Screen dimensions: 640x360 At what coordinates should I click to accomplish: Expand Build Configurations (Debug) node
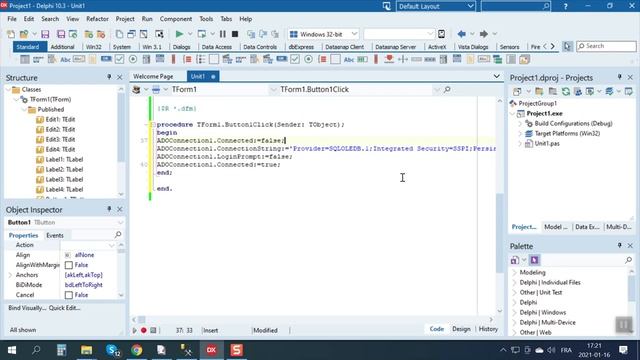pyautogui.click(x=520, y=124)
